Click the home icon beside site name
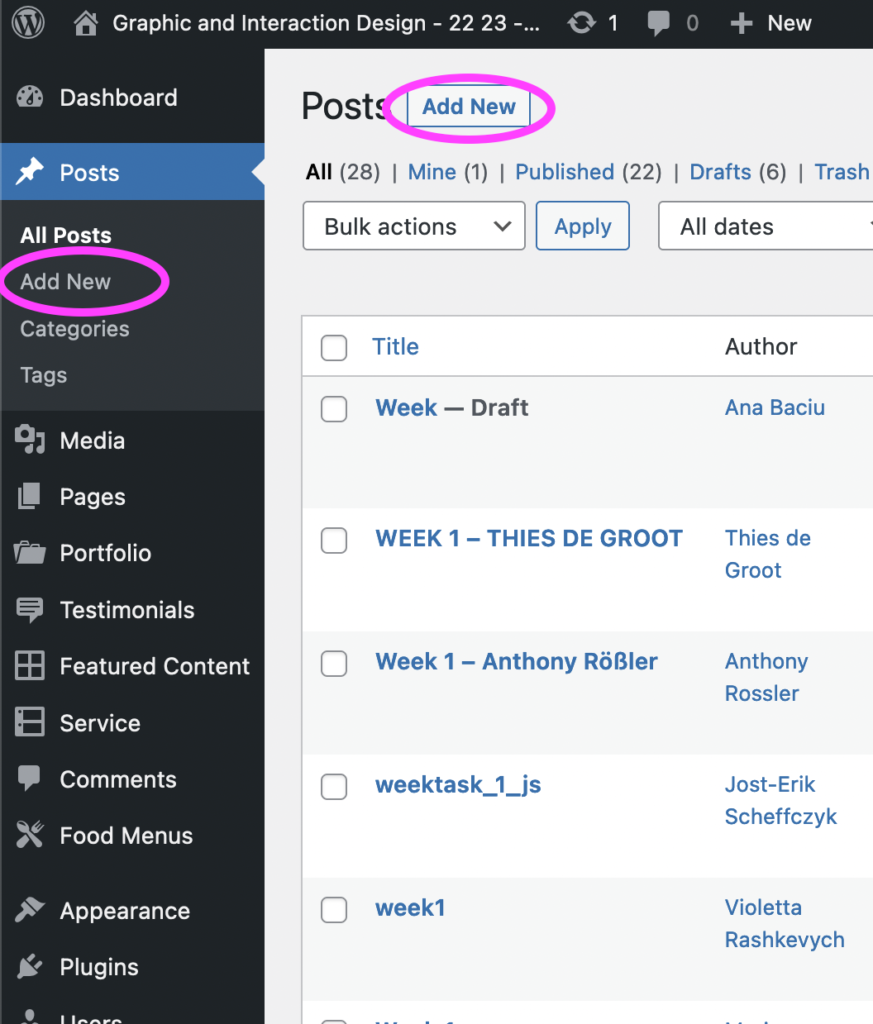Screen dimensions: 873x1024 click(87, 23)
